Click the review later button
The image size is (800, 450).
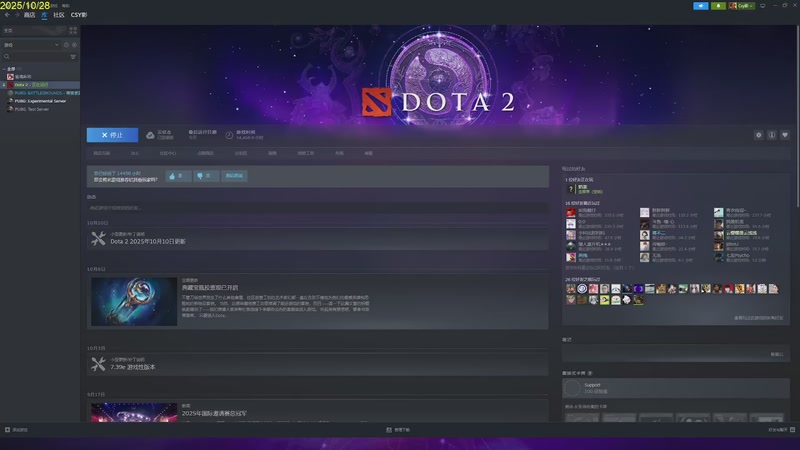click(x=234, y=176)
